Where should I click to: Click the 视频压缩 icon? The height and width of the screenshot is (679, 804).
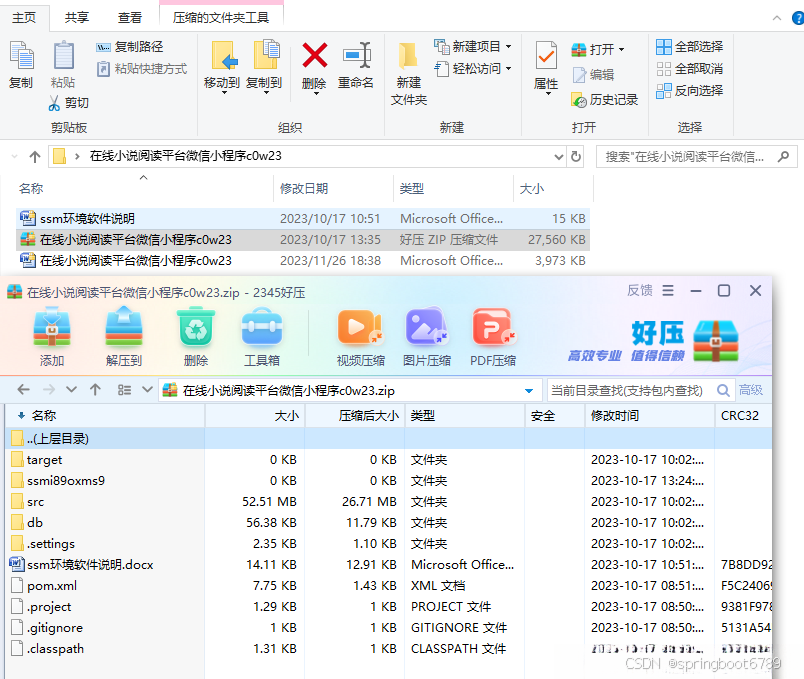tap(360, 327)
